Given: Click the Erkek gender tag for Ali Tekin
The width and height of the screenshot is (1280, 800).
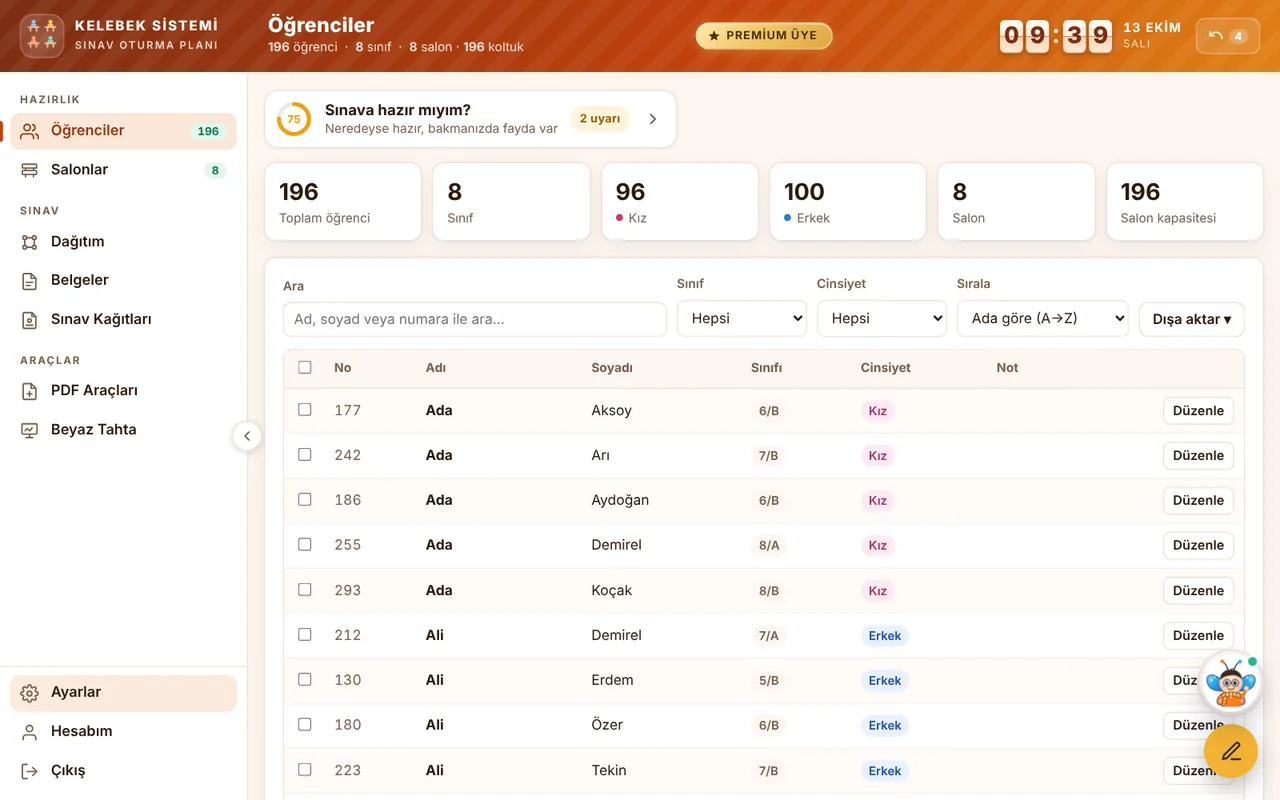Looking at the screenshot, I should pyautogui.click(x=885, y=771).
